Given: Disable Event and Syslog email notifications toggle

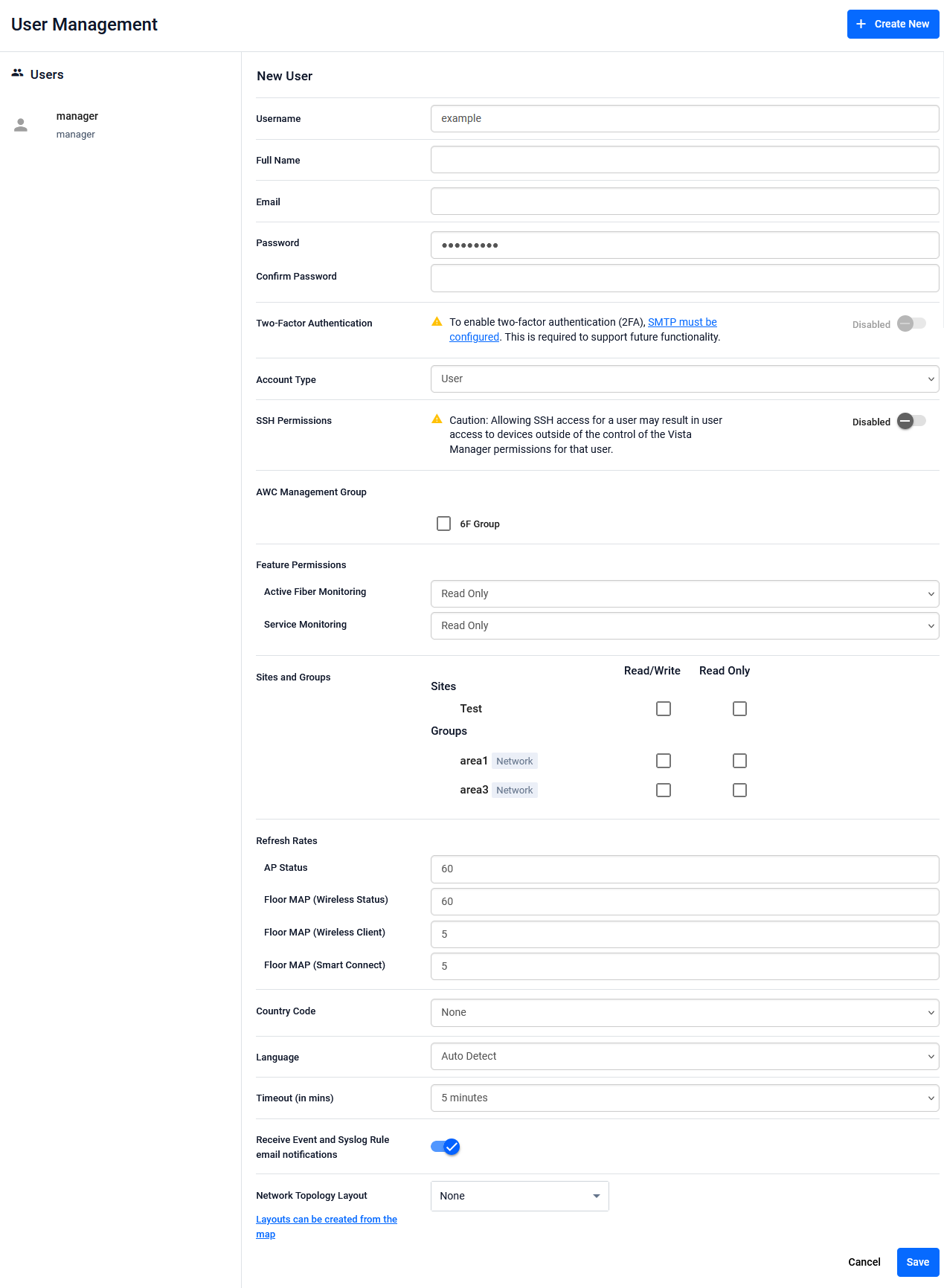Looking at the screenshot, I should click(x=446, y=1147).
